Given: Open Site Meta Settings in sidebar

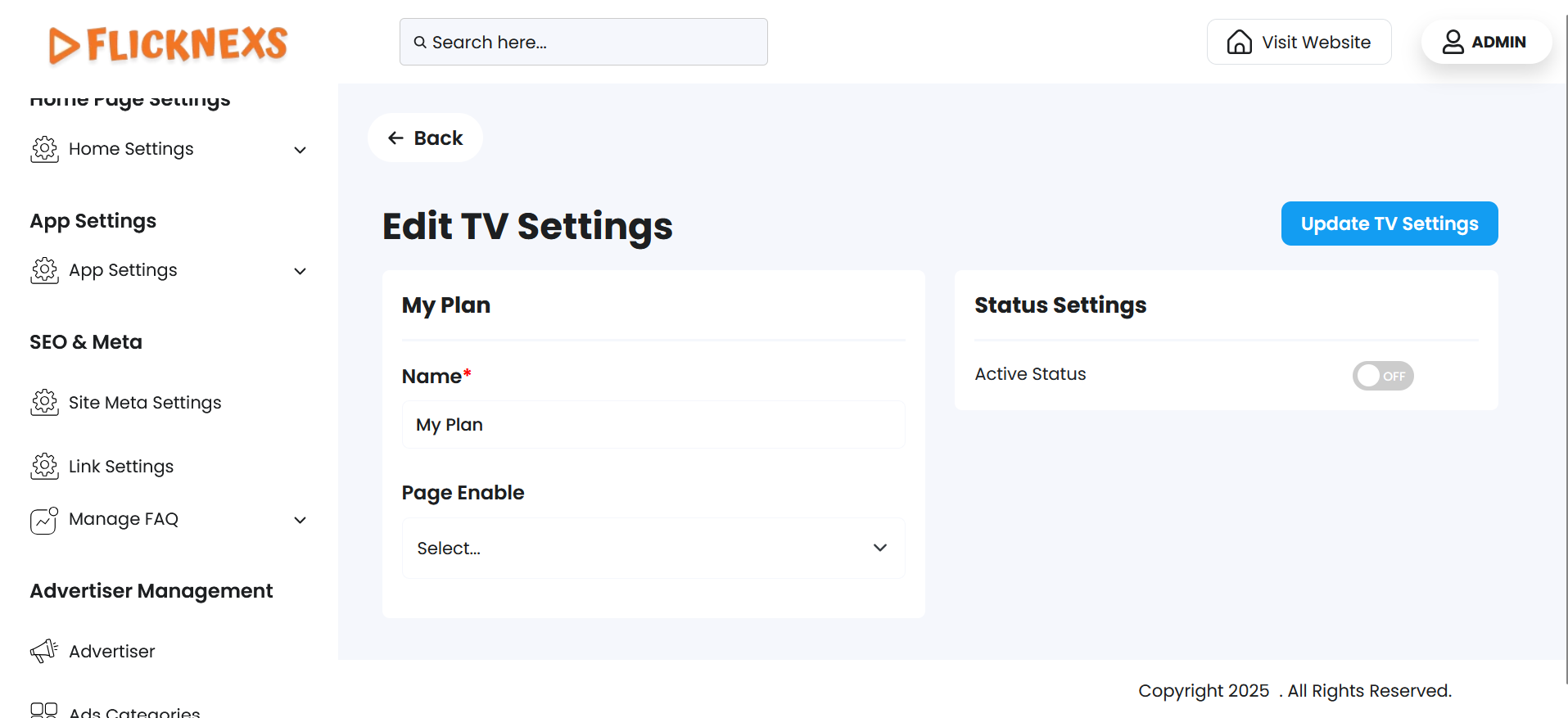Looking at the screenshot, I should tap(145, 403).
